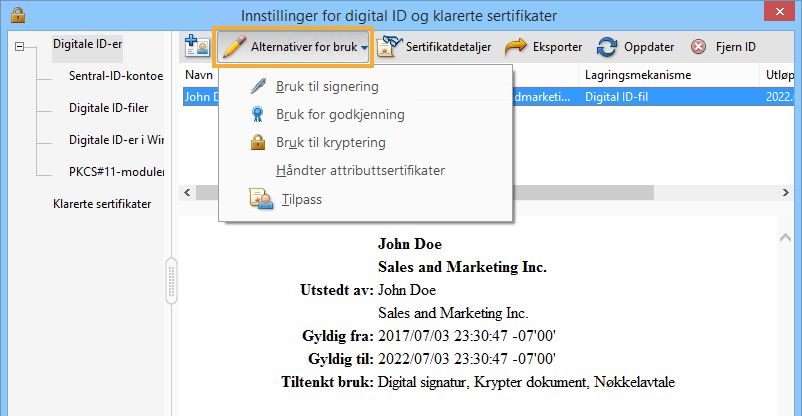Click horizontal scrollbar left arrow

point(187,192)
